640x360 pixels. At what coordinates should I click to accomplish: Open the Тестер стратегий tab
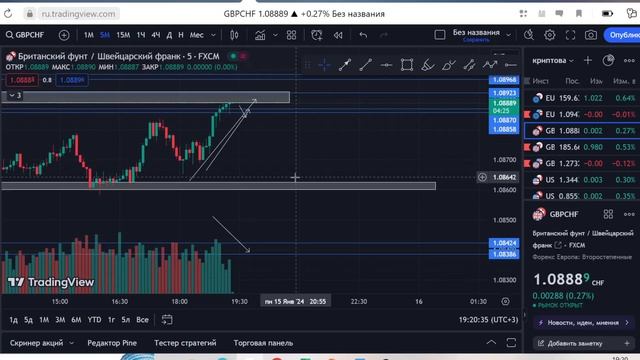pyautogui.click(x=185, y=343)
